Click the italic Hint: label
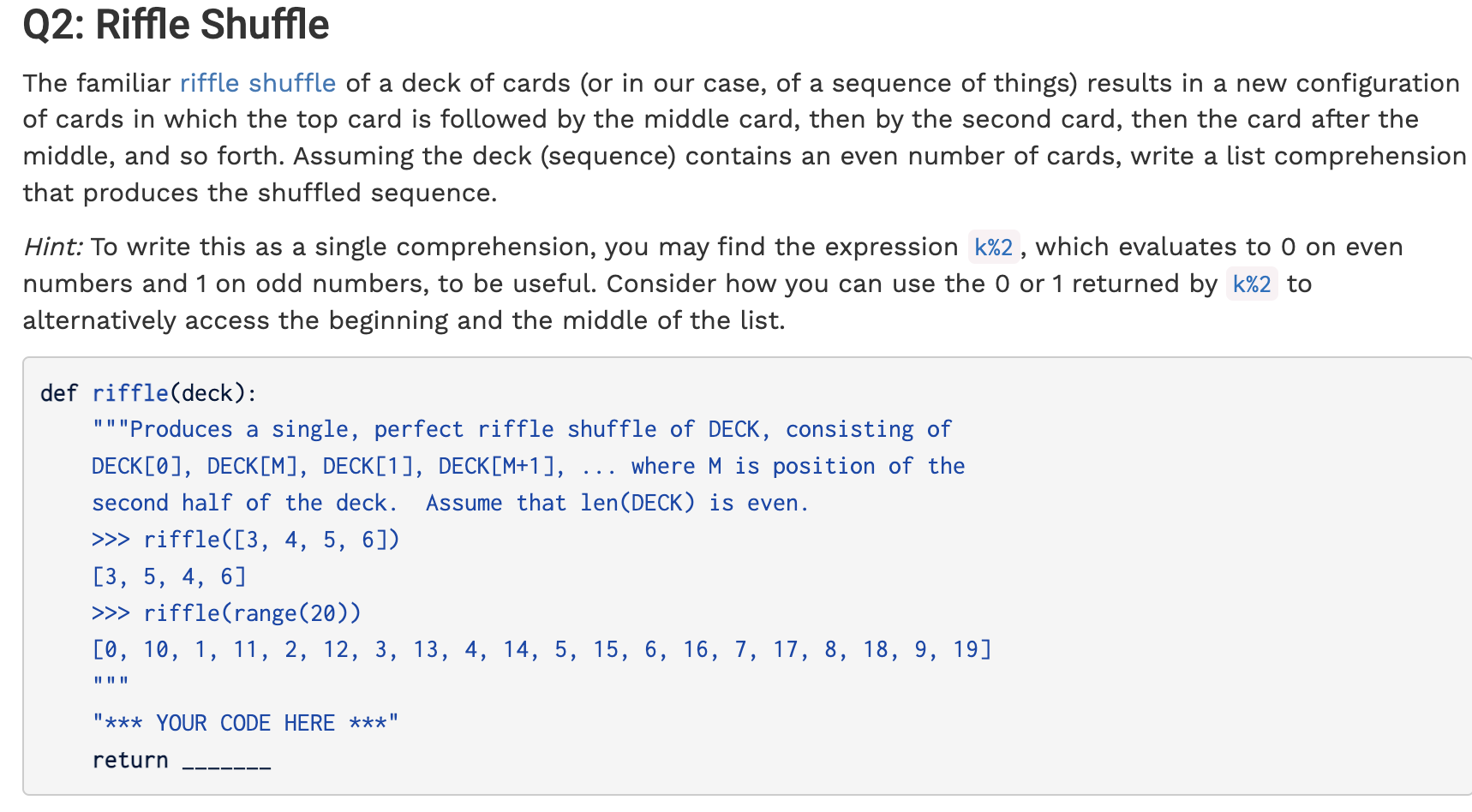 coord(52,248)
